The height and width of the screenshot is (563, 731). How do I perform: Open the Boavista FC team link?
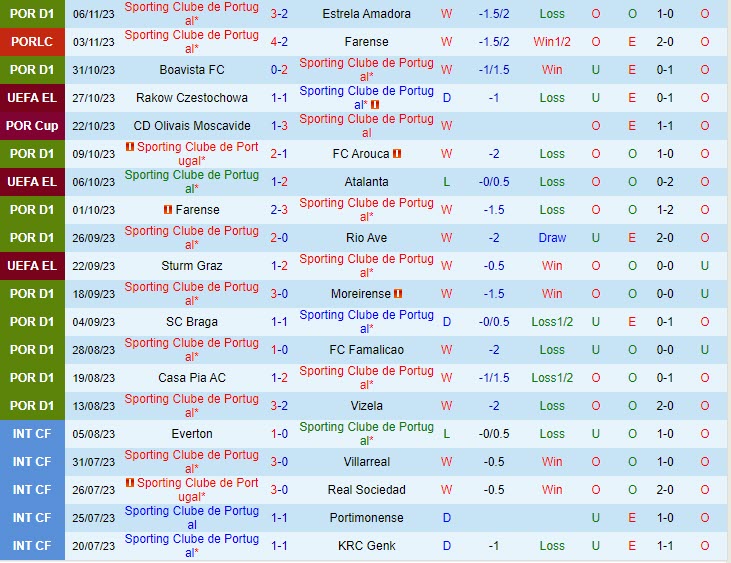pyautogui.click(x=192, y=70)
